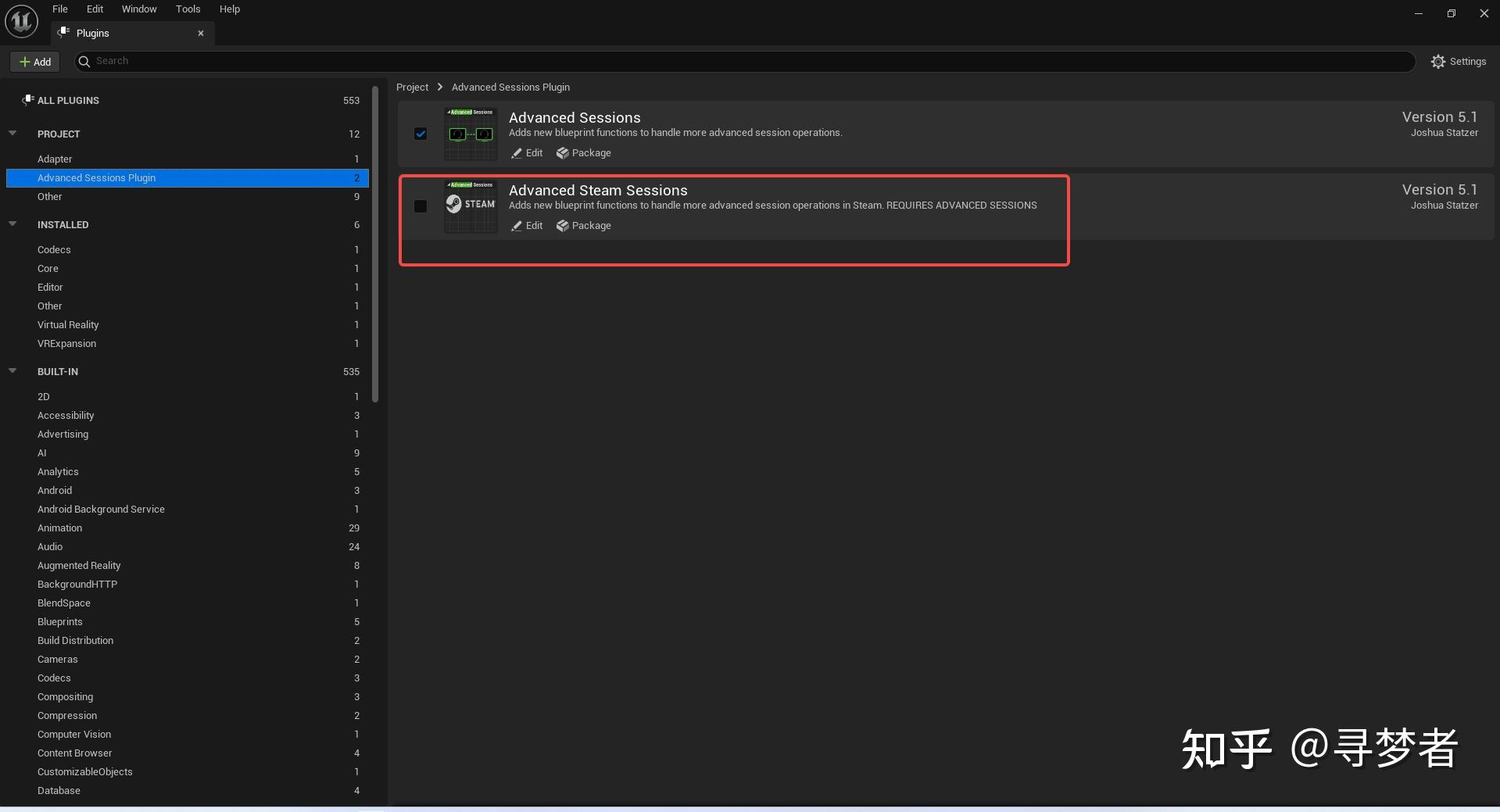Open Settings via the gear icon
The width and height of the screenshot is (1500, 812).
(1439, 61)
